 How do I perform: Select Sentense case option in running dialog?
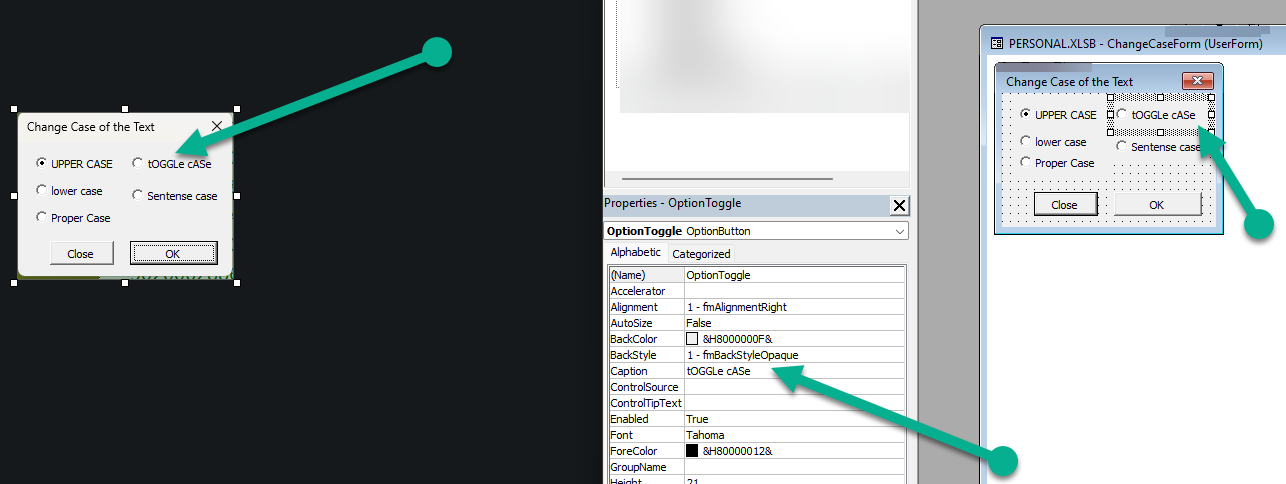tap(174, 196)
